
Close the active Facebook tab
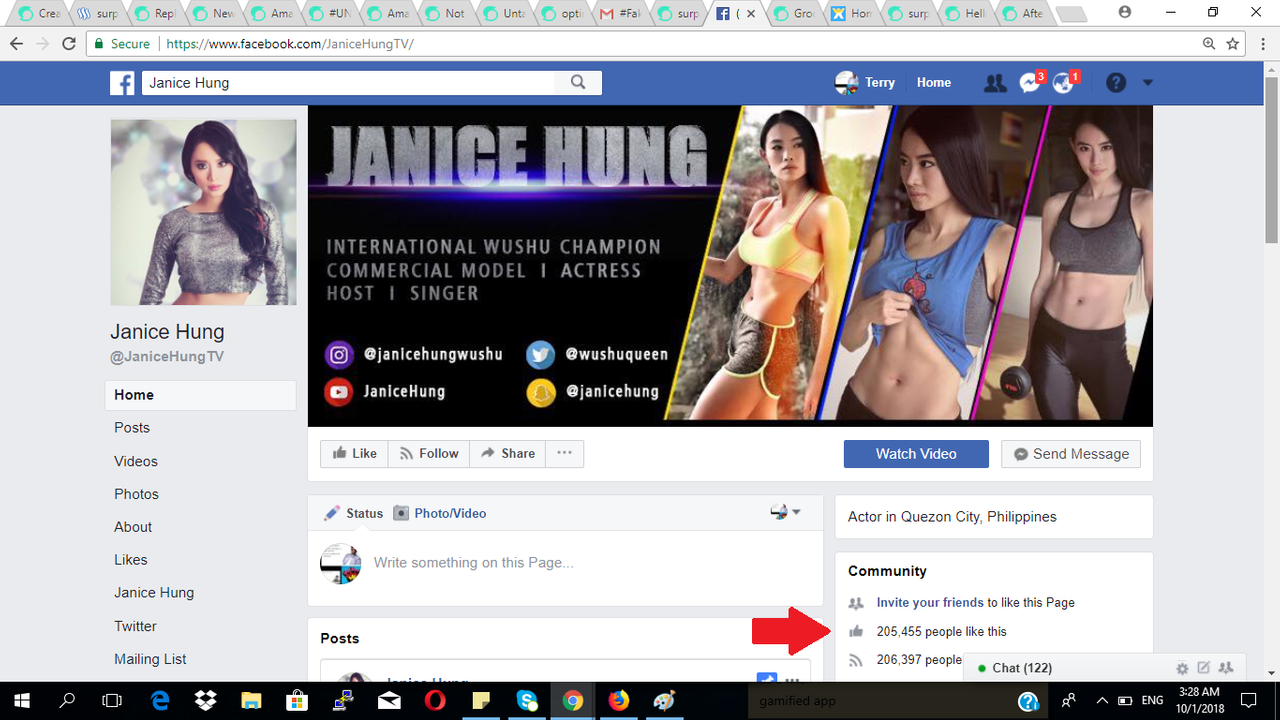click(750, 14)
